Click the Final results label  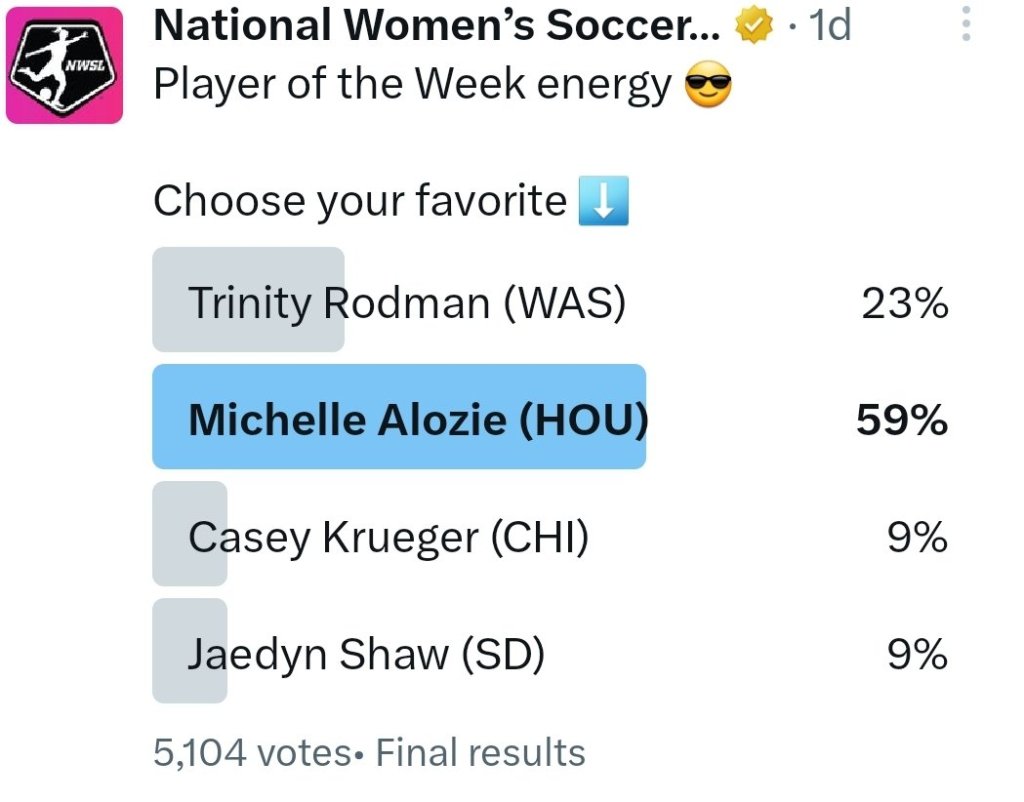480,752
